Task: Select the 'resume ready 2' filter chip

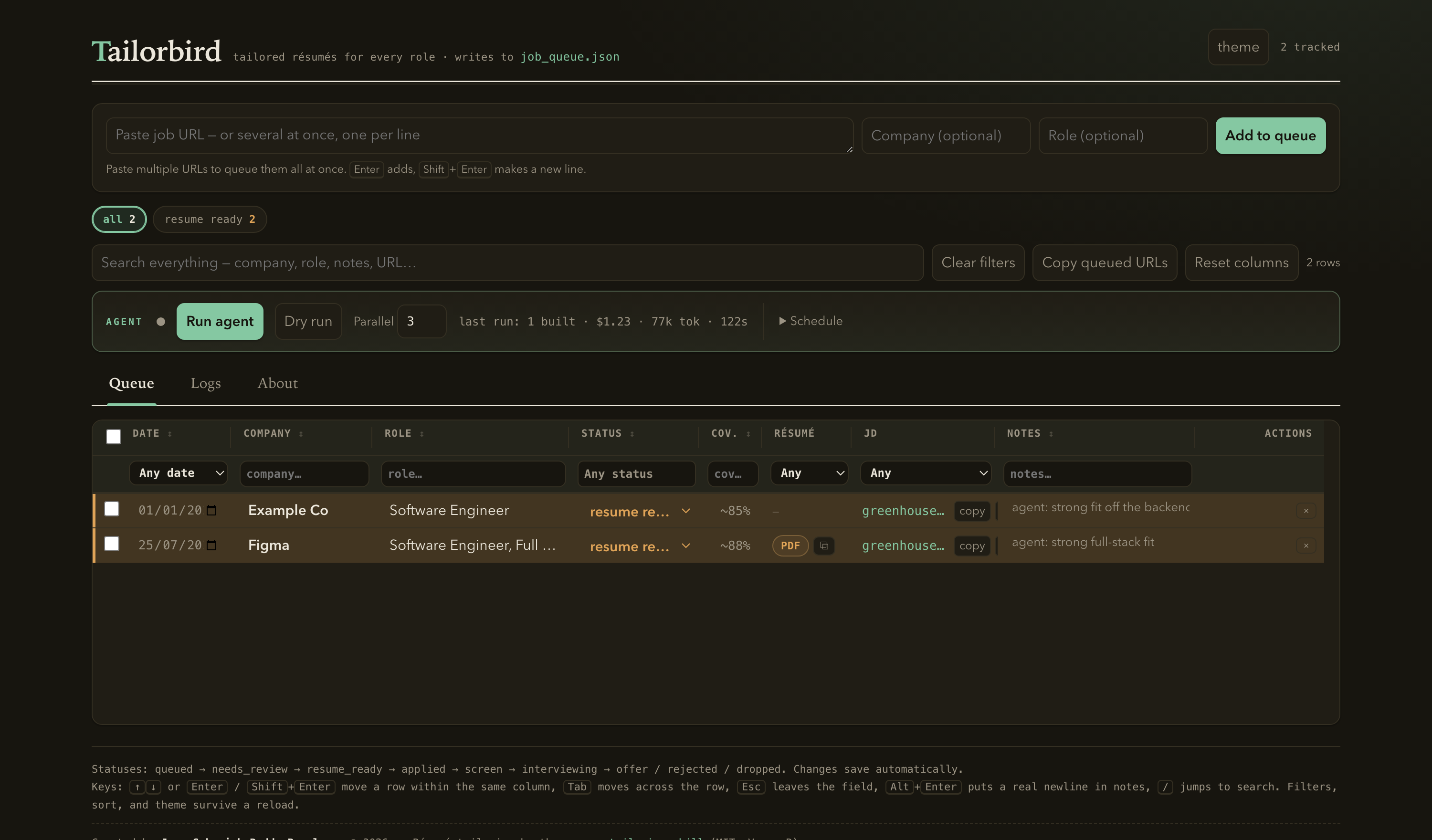Action: 210,220
